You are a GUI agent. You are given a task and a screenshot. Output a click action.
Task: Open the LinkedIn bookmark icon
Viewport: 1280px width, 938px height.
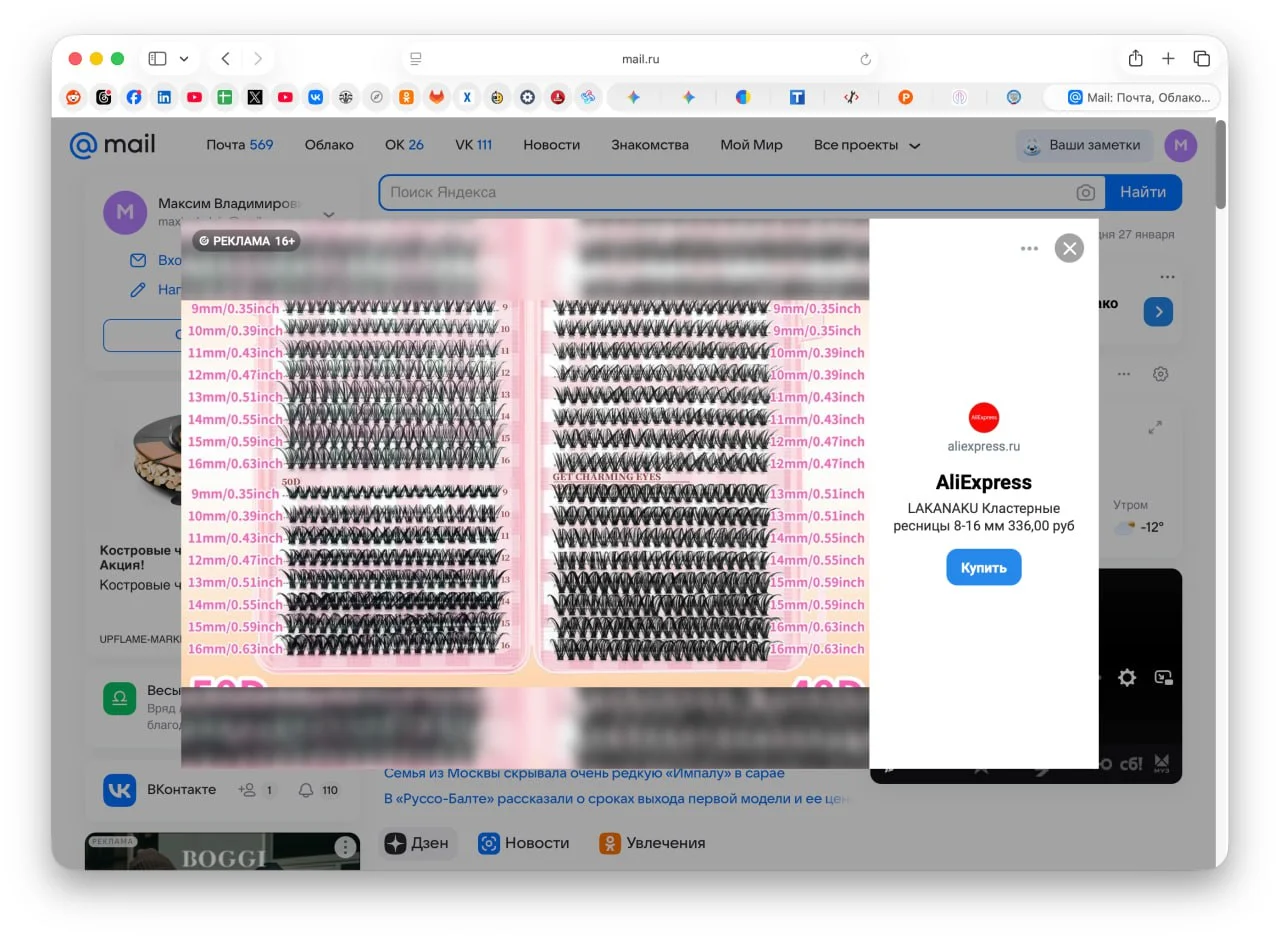pos(164,97)
